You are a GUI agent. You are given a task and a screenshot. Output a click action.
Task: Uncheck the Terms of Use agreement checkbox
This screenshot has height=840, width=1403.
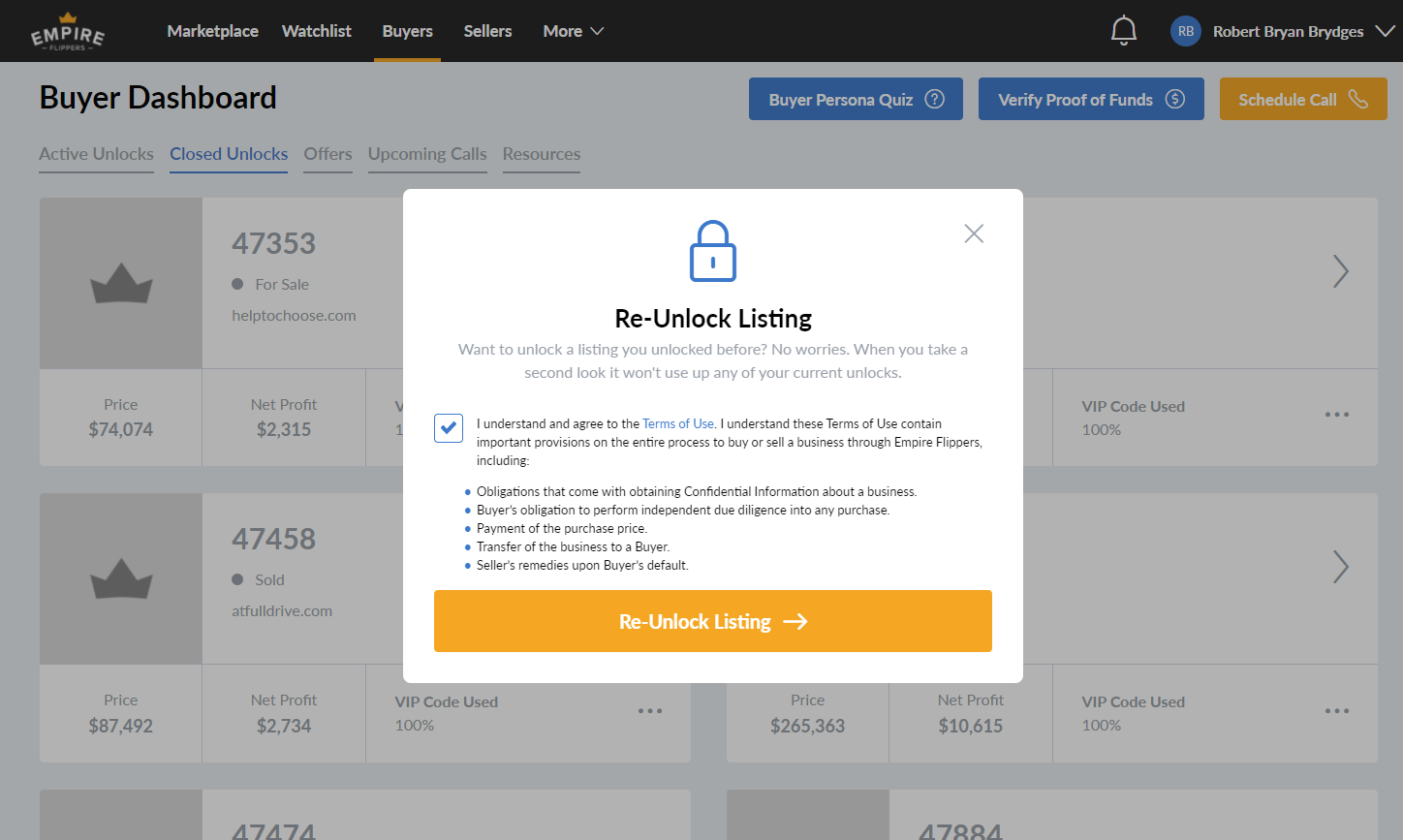[449, 427]
